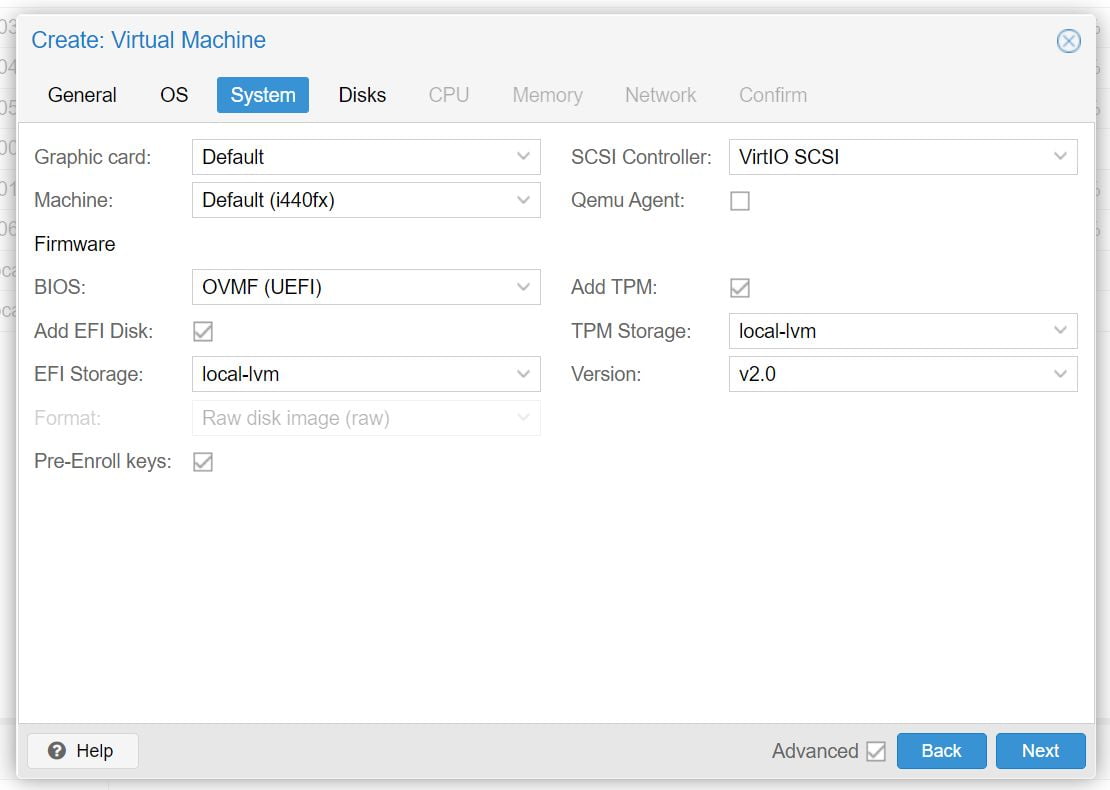Click the Help question mark button
1110x790 pixels.
(82, 751)
